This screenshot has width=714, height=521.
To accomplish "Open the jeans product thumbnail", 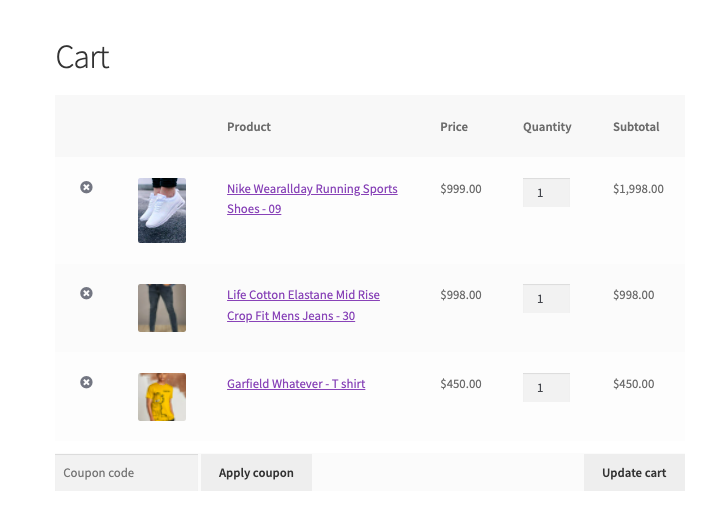I will (162, 308).
